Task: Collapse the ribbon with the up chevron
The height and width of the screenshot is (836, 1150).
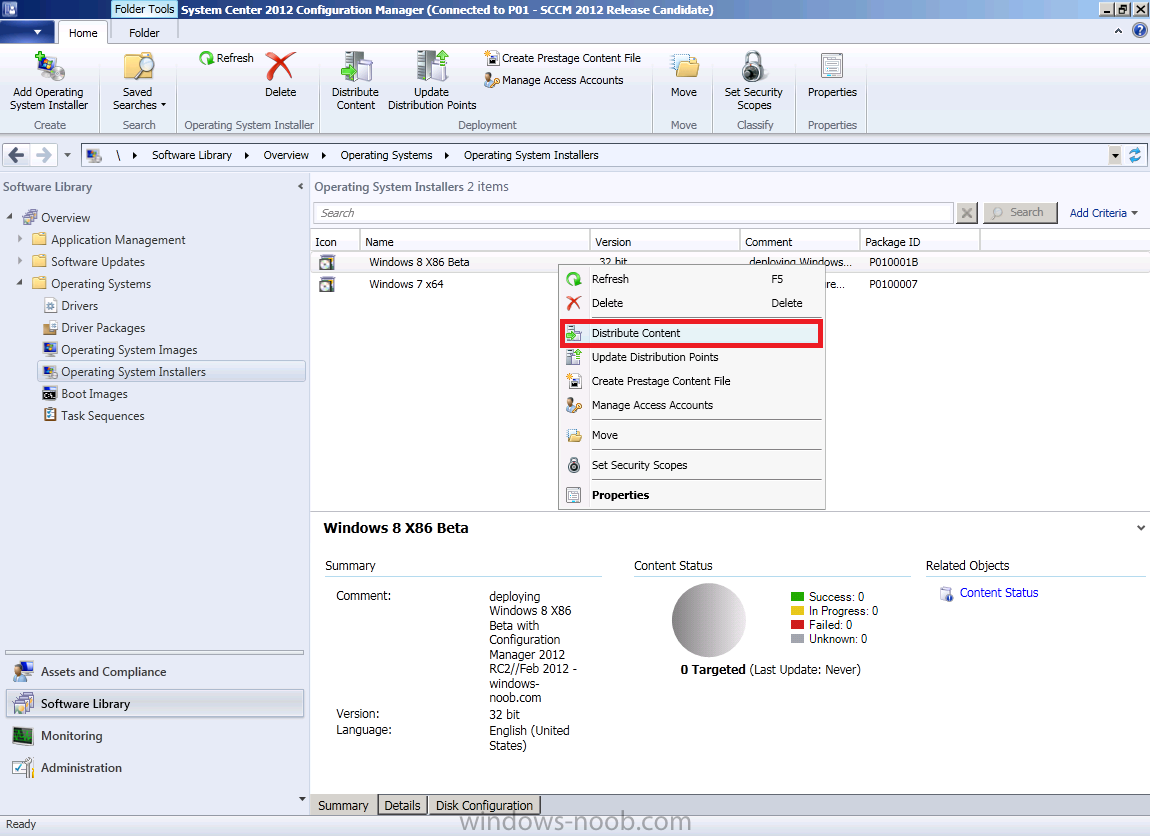Action: 1118,31
